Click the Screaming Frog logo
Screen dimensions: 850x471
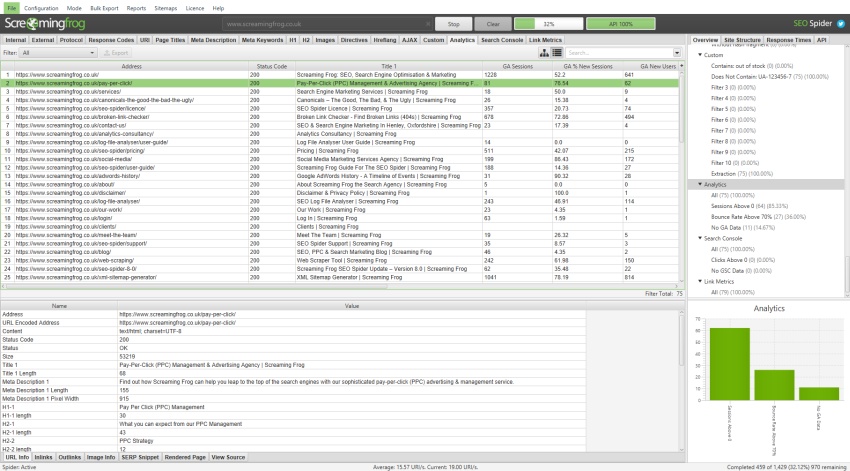[45, 23]
